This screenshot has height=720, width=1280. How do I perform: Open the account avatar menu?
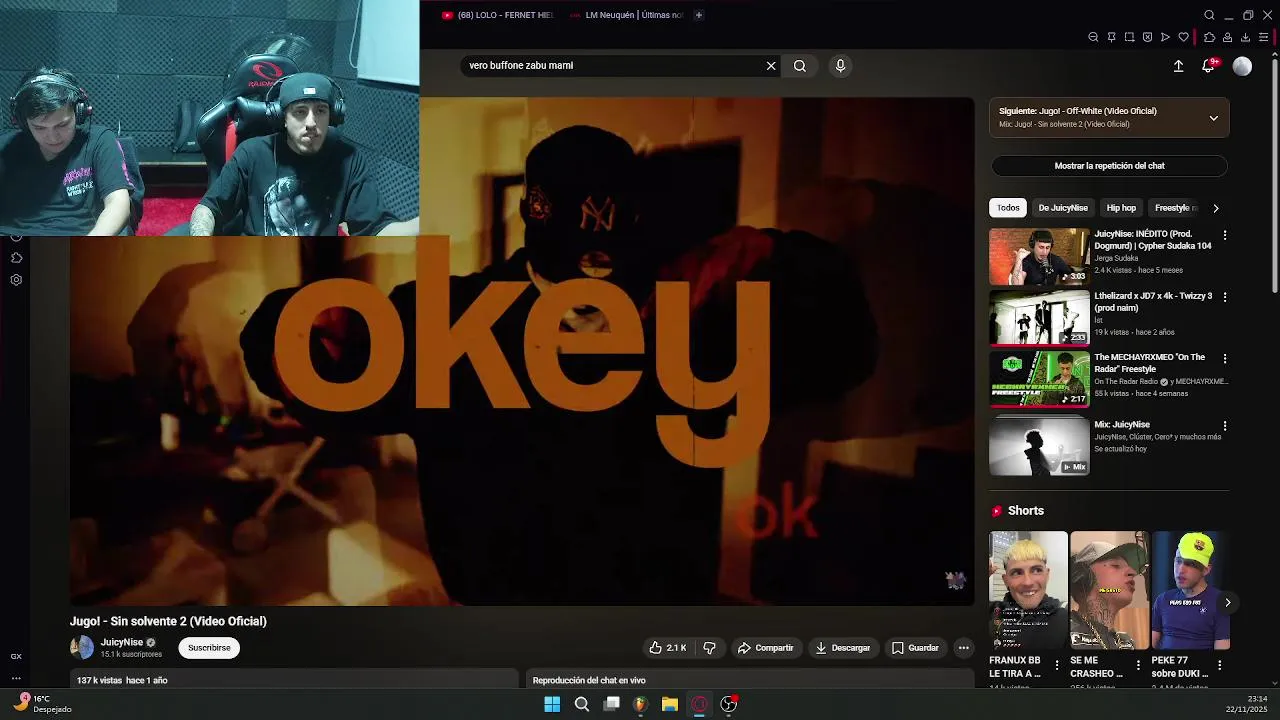pyautogui.click(x=1242, y=66)
